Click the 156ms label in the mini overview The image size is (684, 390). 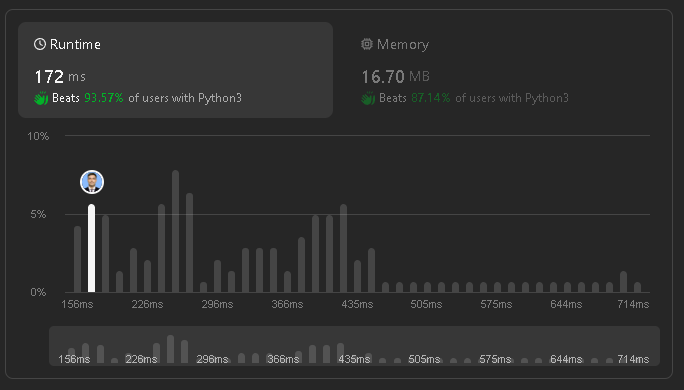74,359
